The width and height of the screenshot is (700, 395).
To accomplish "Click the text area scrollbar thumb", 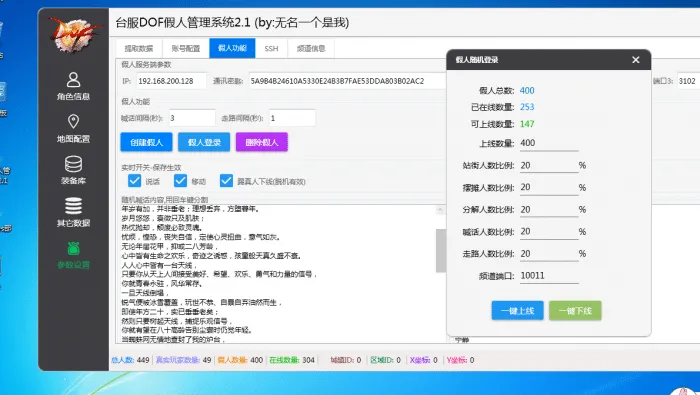I will pyautogui.click(x=441, y=250).
